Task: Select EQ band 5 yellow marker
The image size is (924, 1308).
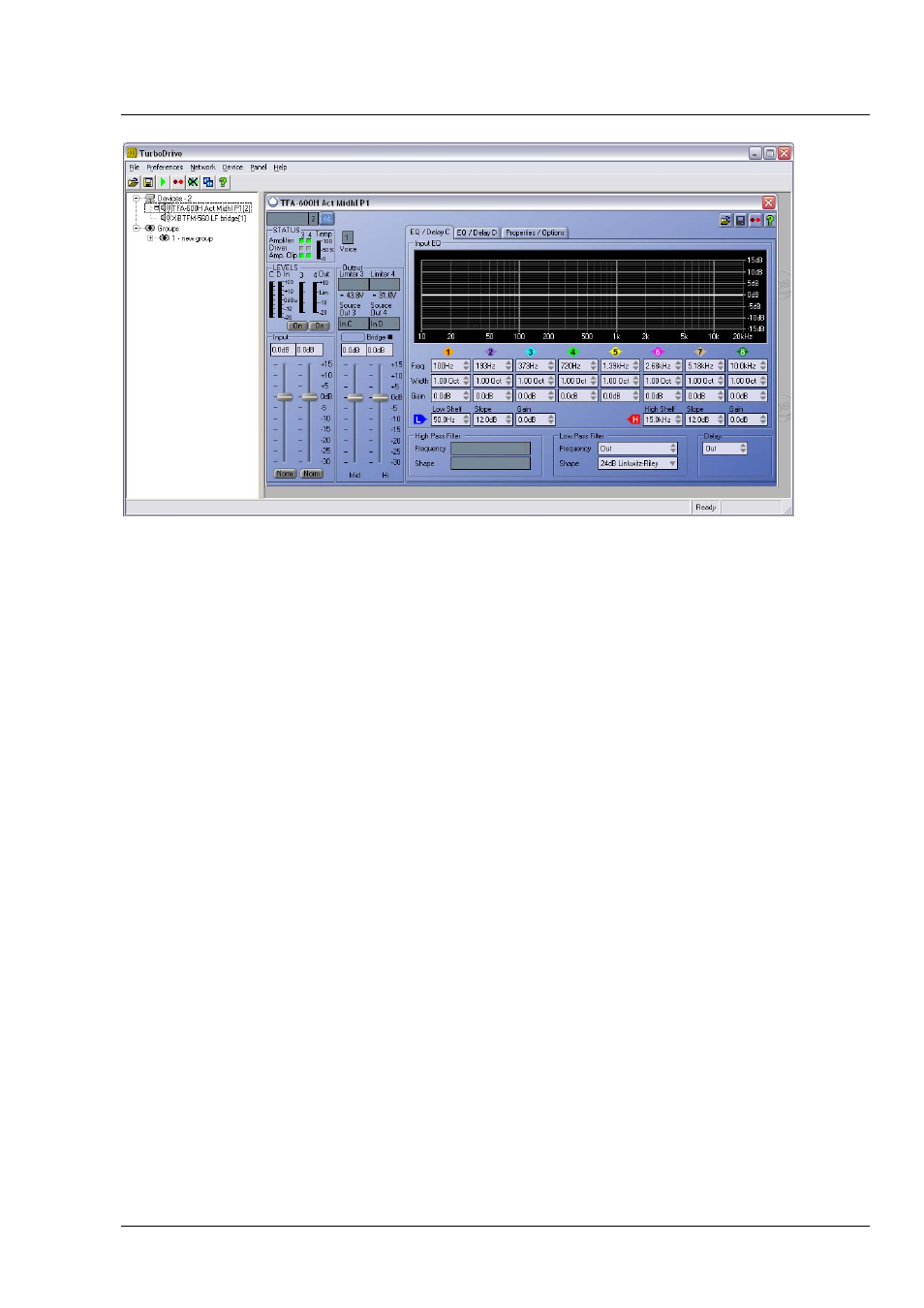Action: tap(615, 353)
